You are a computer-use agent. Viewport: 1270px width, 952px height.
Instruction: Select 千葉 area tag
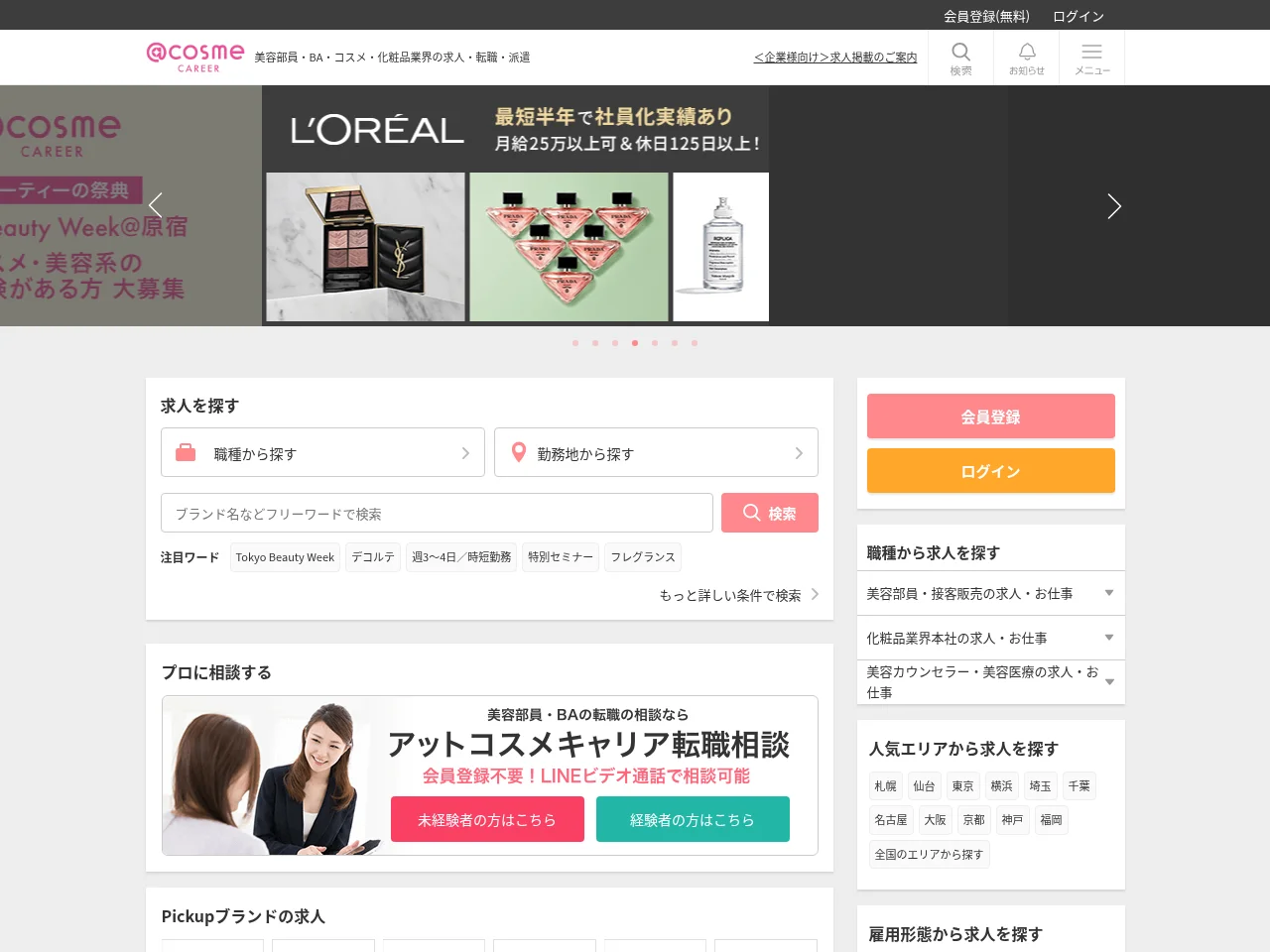1079,786
